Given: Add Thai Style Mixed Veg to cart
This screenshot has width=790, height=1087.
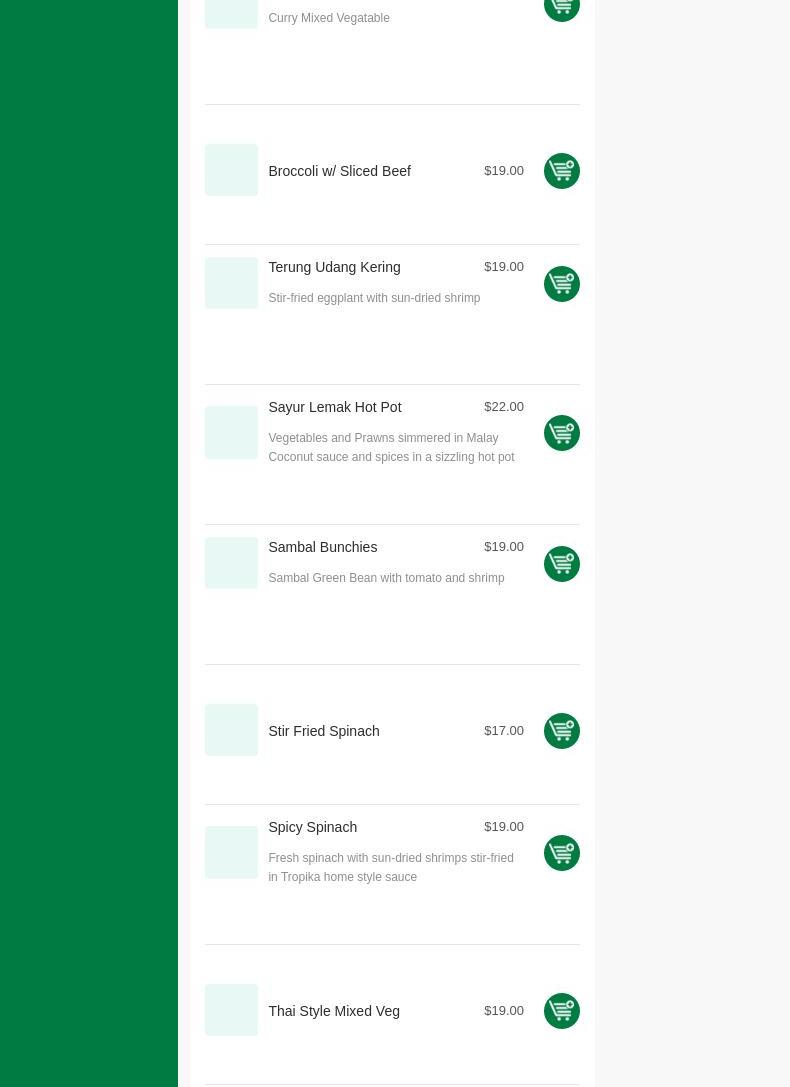Looking at the screenshot, I should (561, 1011).
